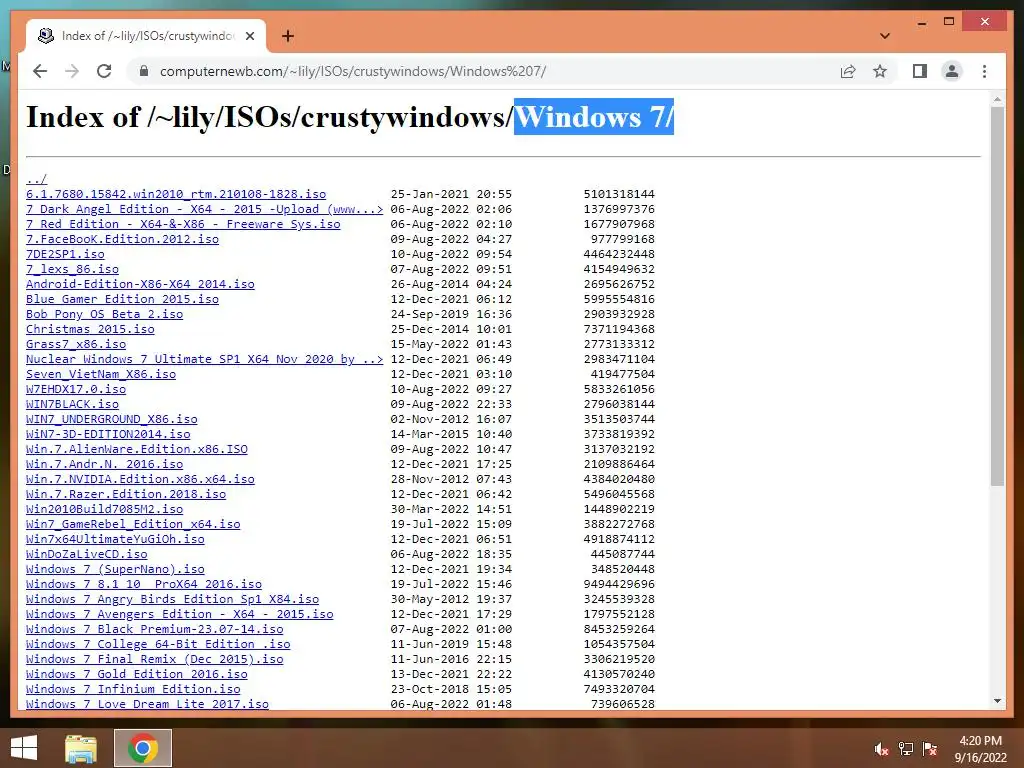Open File Explorer from taskbar
The height and width of the screenshot is (768, 1024).
[80, 748]
